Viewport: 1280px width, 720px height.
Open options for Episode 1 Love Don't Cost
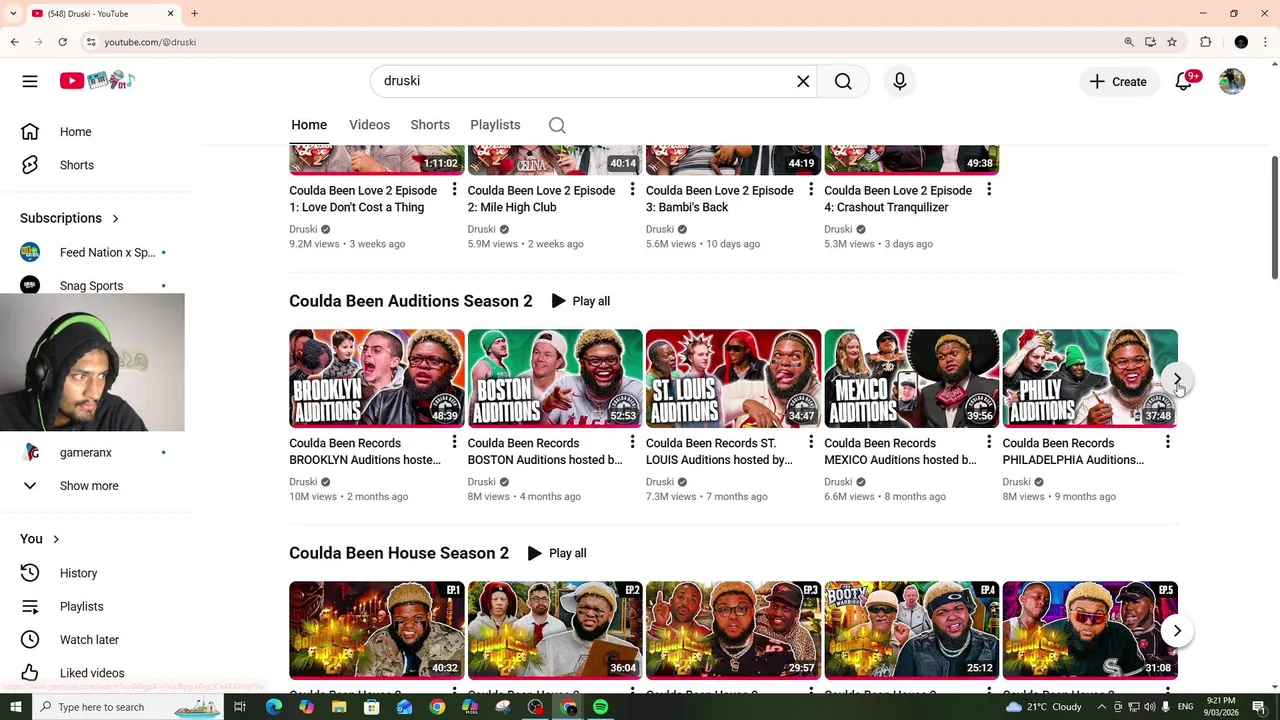[454, 189]
